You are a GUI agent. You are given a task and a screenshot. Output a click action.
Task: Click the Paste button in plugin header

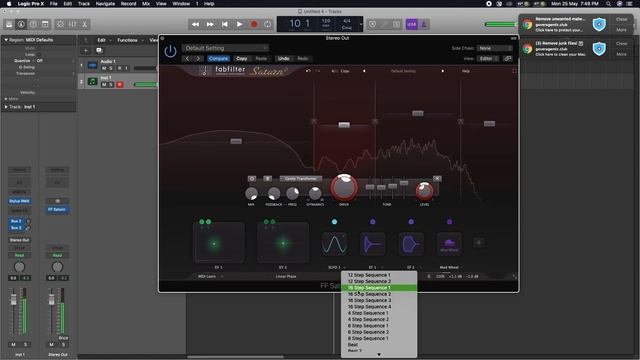261,59
